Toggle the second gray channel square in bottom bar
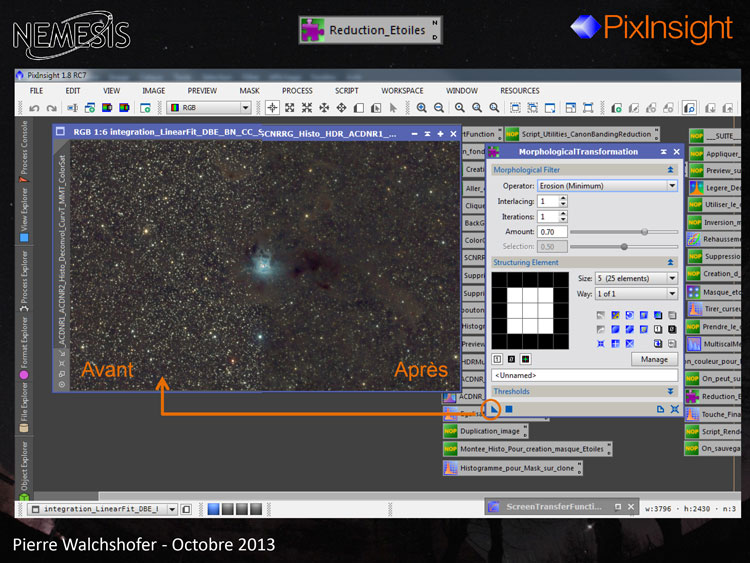750x563 pixels. (x=228, y=509)
